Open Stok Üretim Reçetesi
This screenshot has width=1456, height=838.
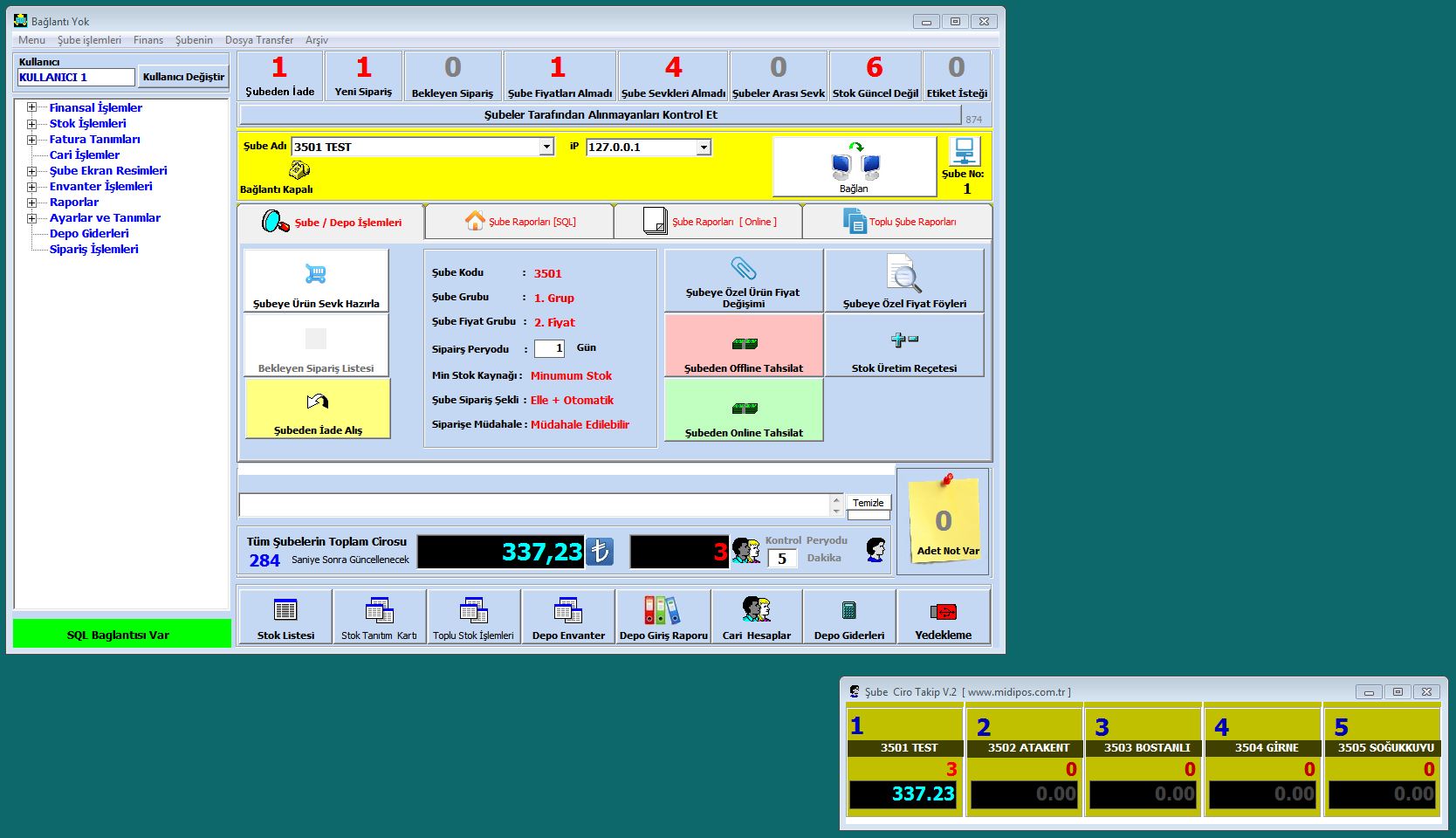904,346
